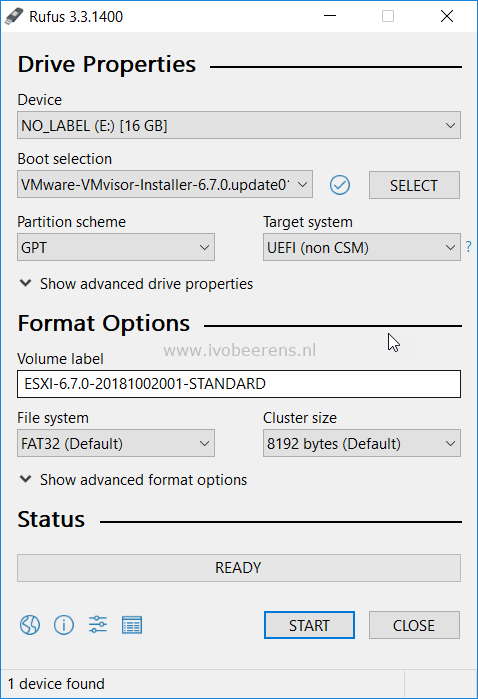Open the File system FAT32 dropdown

(115, 443)
